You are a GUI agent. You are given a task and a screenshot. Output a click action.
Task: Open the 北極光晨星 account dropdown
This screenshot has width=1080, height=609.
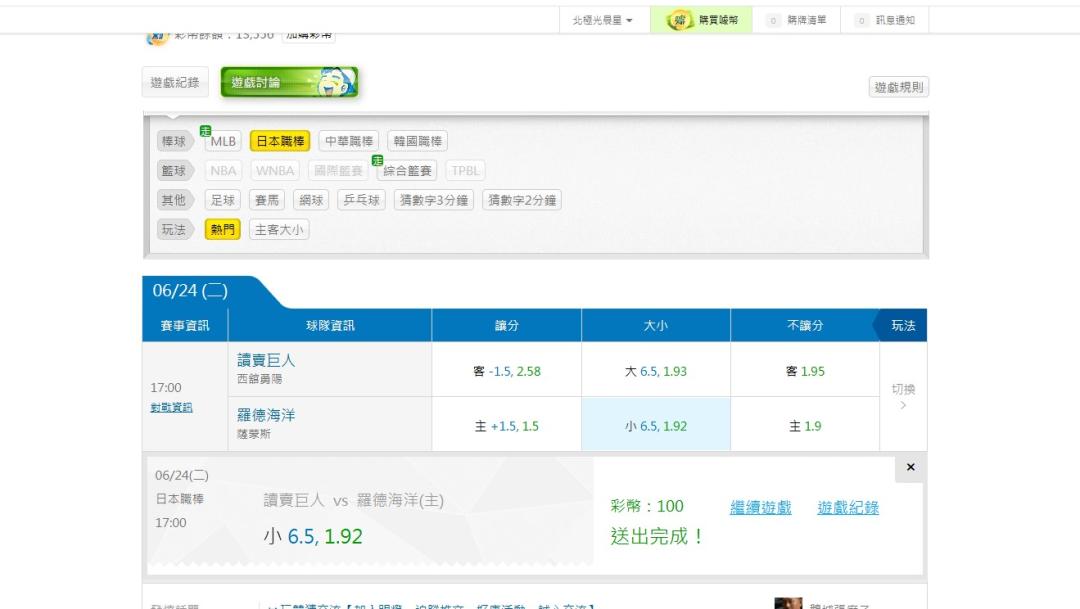click(x=602, y=21)
